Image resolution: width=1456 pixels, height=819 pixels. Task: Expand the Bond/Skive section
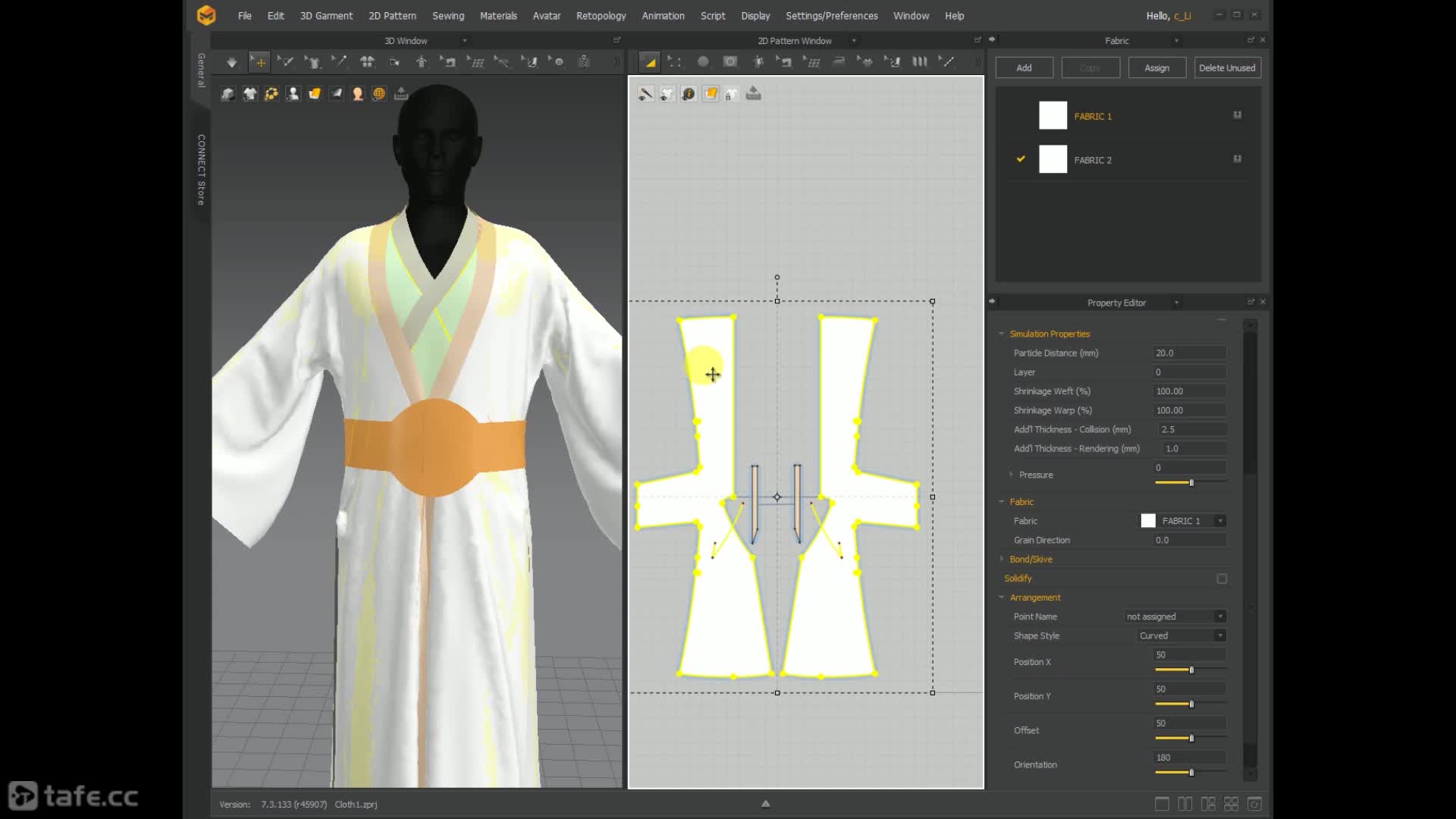click(1001, 559)
